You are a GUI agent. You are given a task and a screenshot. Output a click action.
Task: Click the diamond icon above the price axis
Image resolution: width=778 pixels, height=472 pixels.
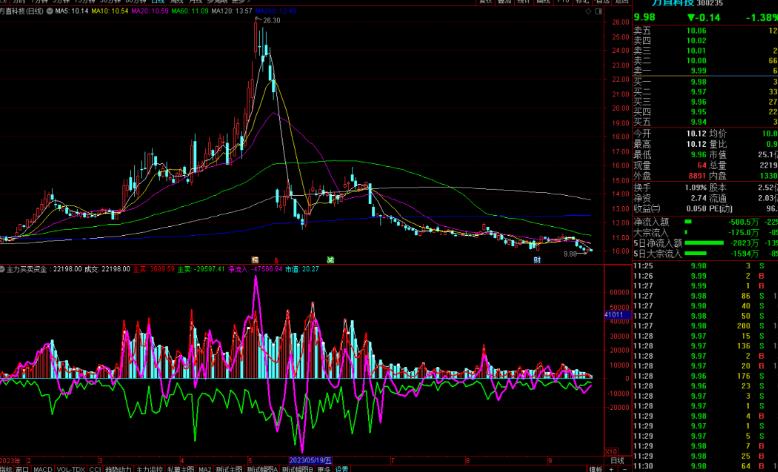[588, 11]
